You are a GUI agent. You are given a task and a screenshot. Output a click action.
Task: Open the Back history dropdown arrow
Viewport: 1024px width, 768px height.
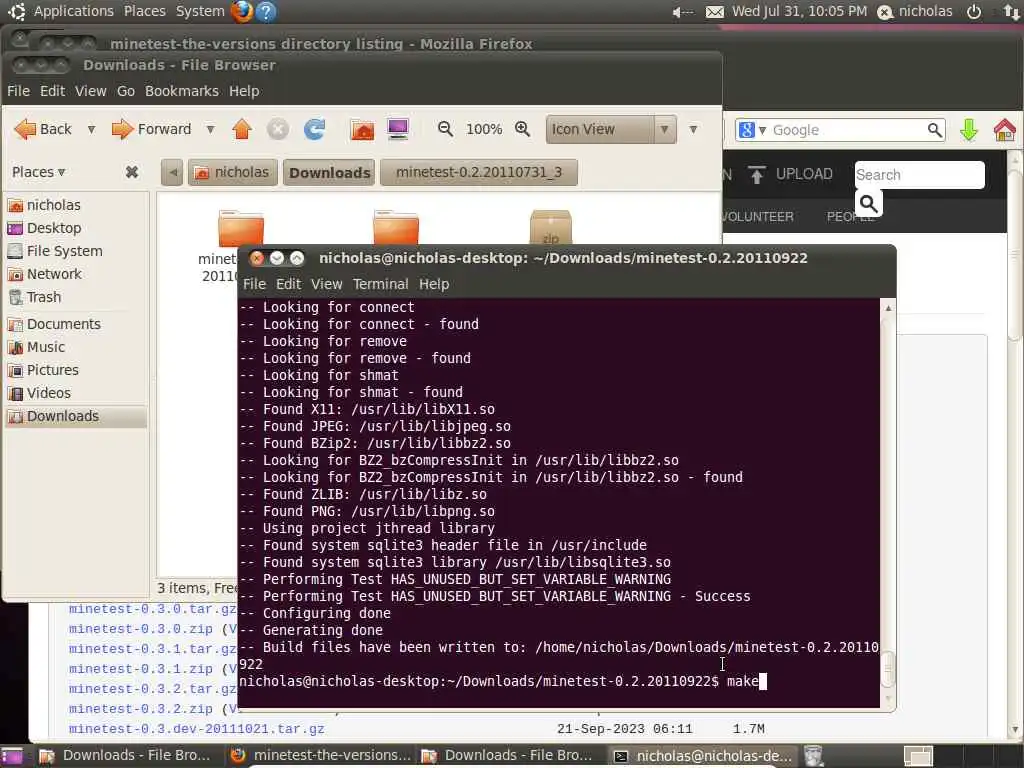pyautogui.click(x=91, y=129)
